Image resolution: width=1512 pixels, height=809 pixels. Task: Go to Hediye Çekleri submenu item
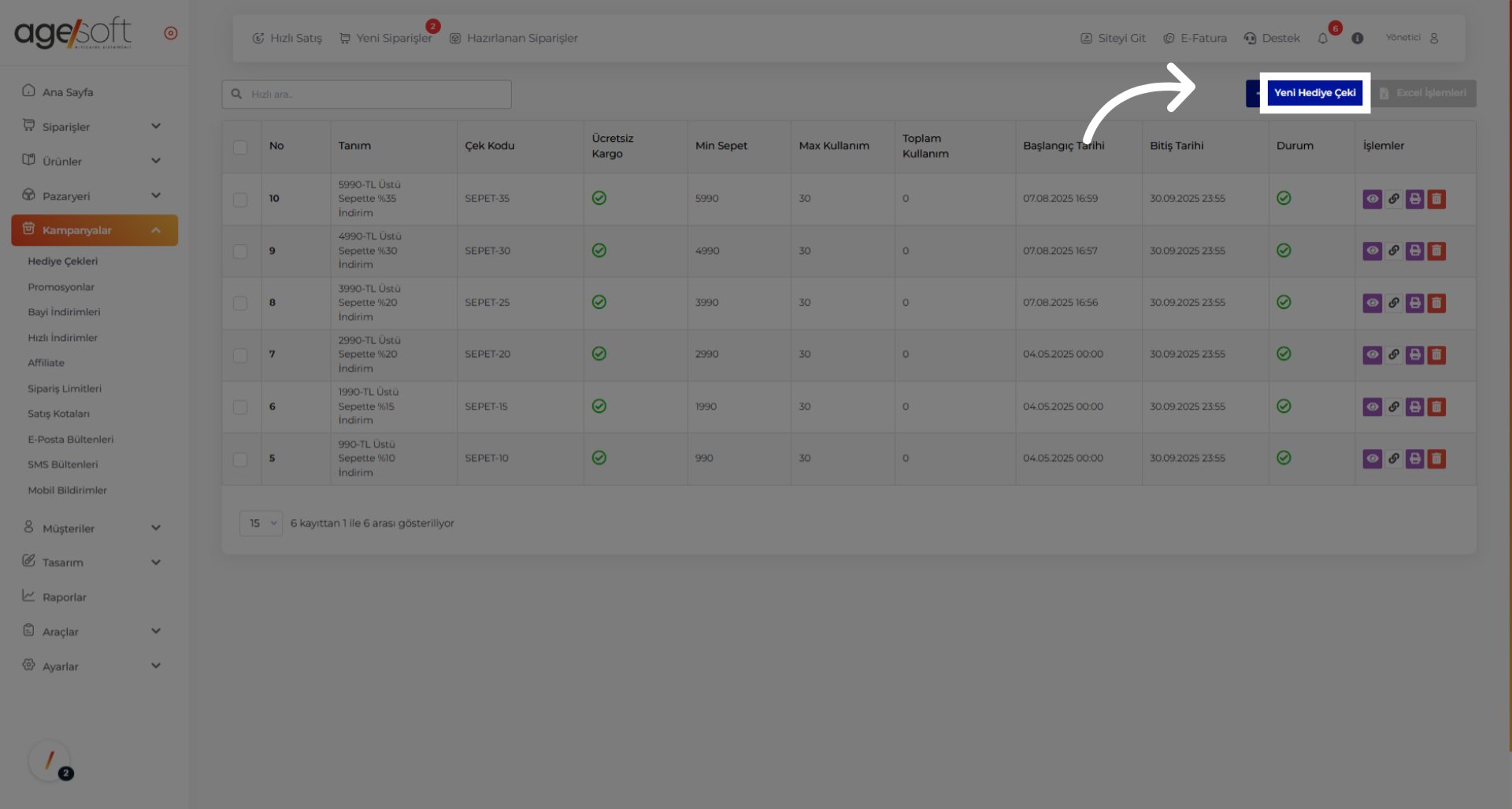click(63, 262)
